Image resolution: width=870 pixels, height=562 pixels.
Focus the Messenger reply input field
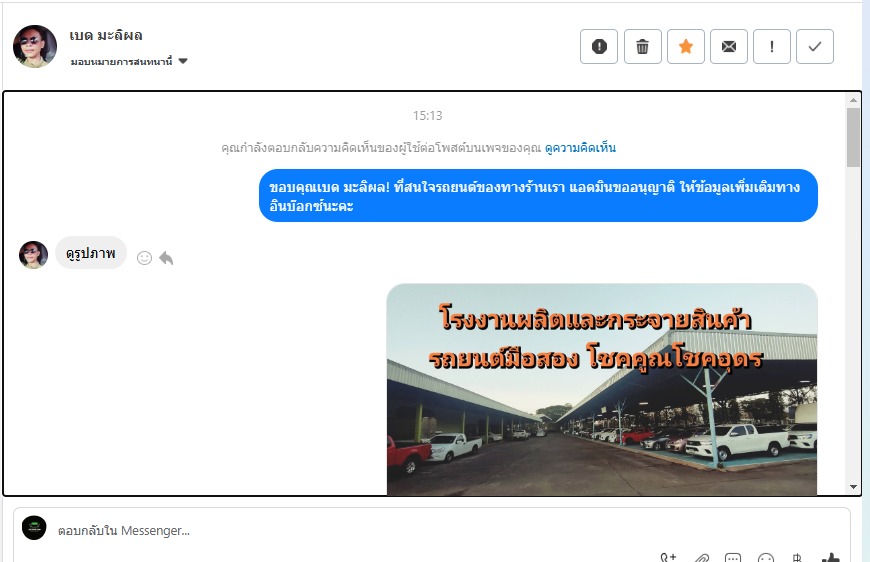click(432, 530)
